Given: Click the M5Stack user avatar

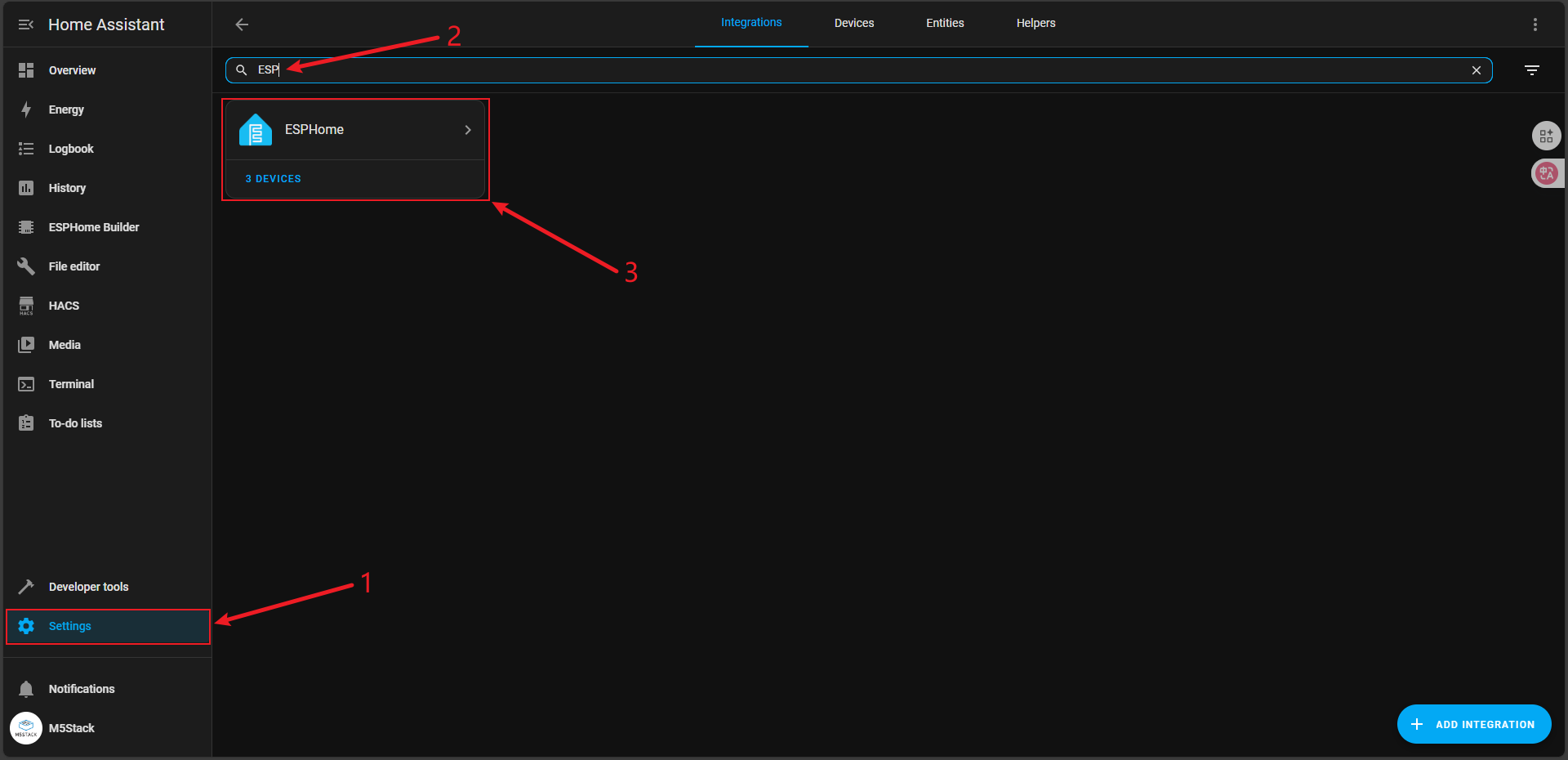Looking at the screenshot, I should [26, 728].
